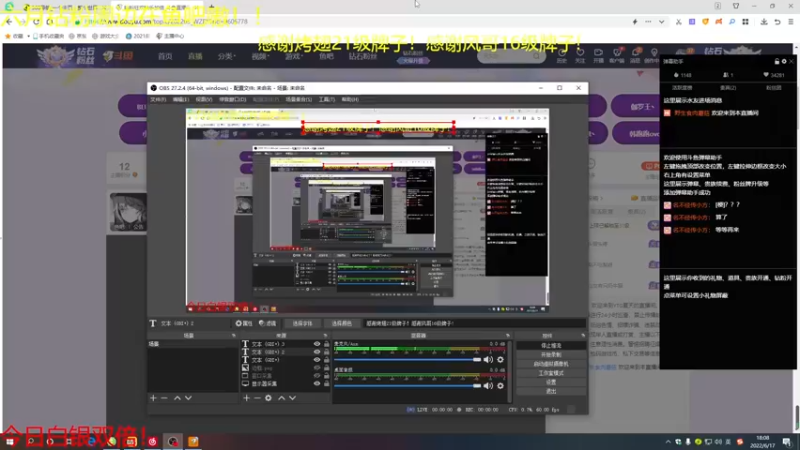Open the 帮助(H) menu in OBS
The width and height of the screenshot is (800, 450).
(350, 99)
